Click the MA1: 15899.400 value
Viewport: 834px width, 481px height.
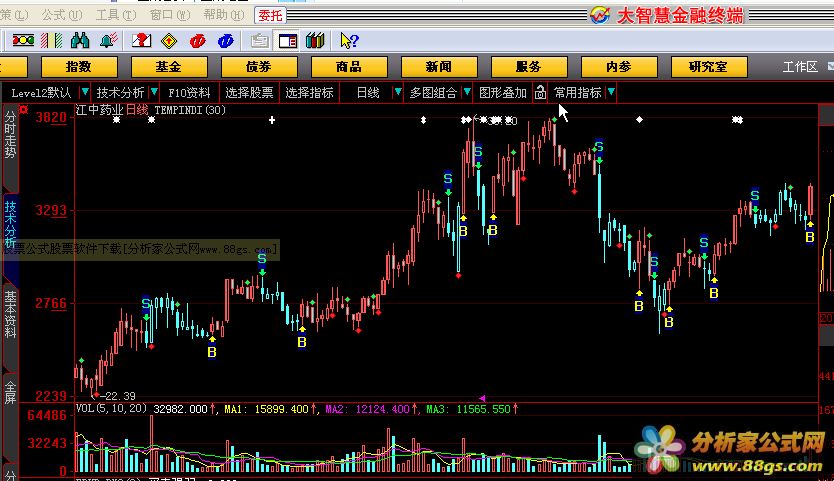(266, 409)
